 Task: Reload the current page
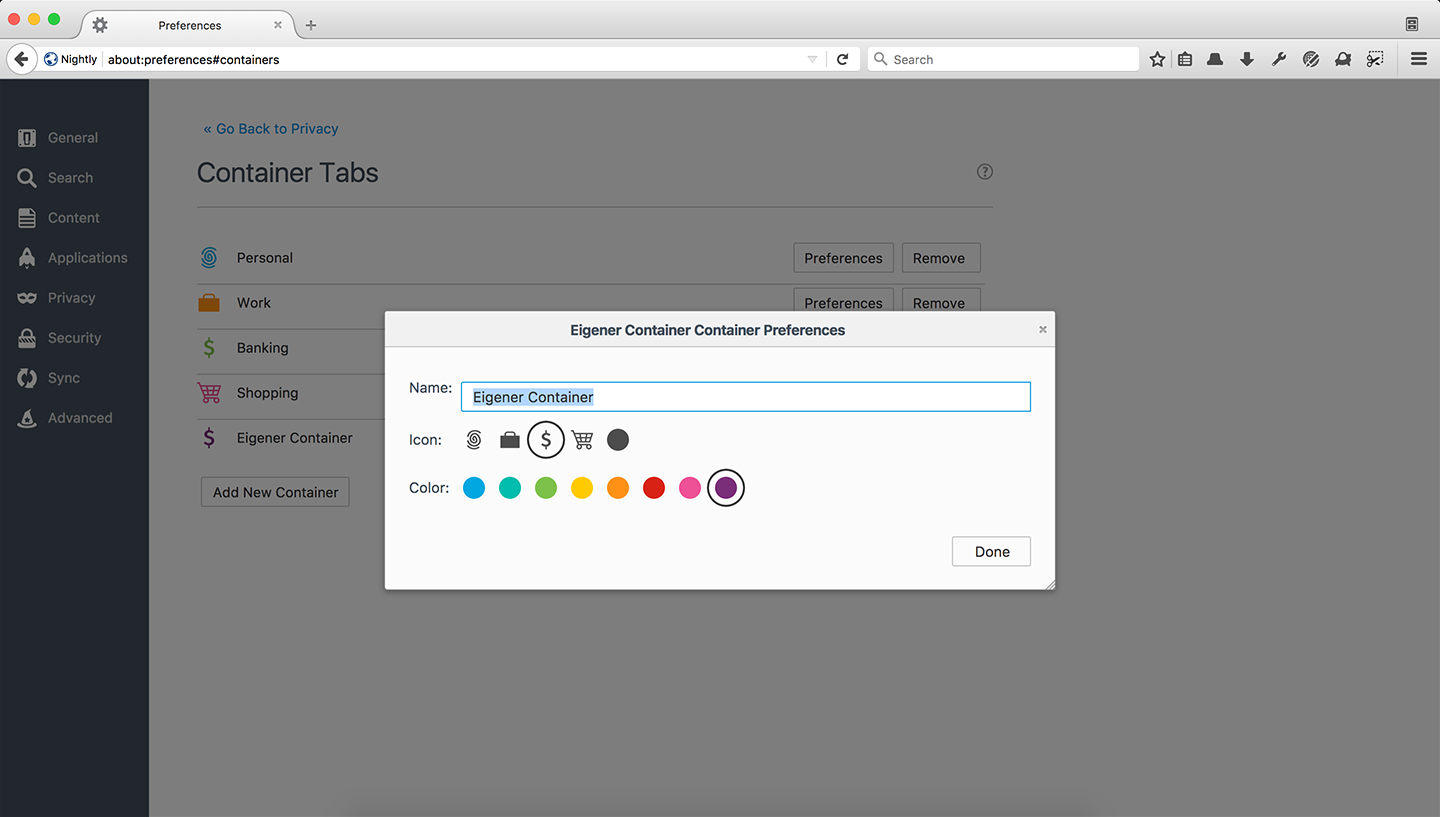pos(842,59)
